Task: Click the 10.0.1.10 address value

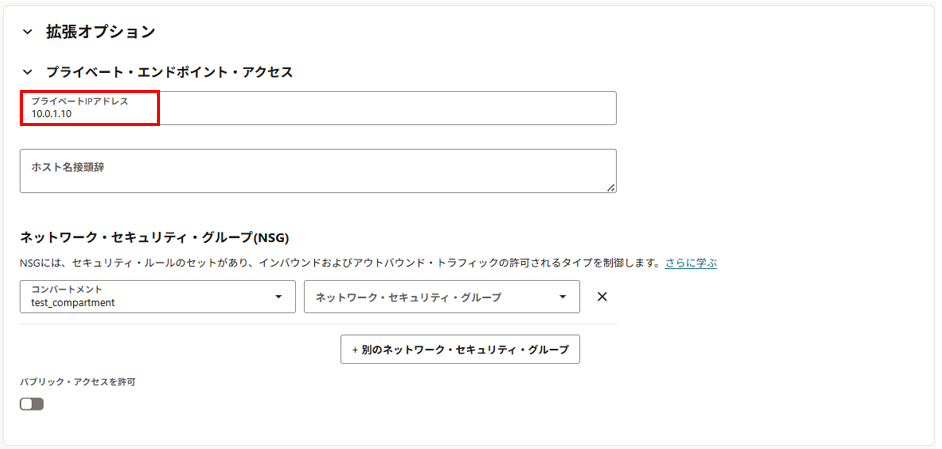Action: 51,114
